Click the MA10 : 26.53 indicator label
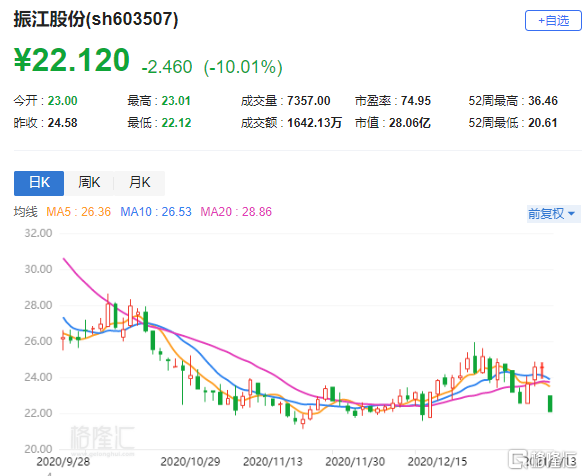 156,212
